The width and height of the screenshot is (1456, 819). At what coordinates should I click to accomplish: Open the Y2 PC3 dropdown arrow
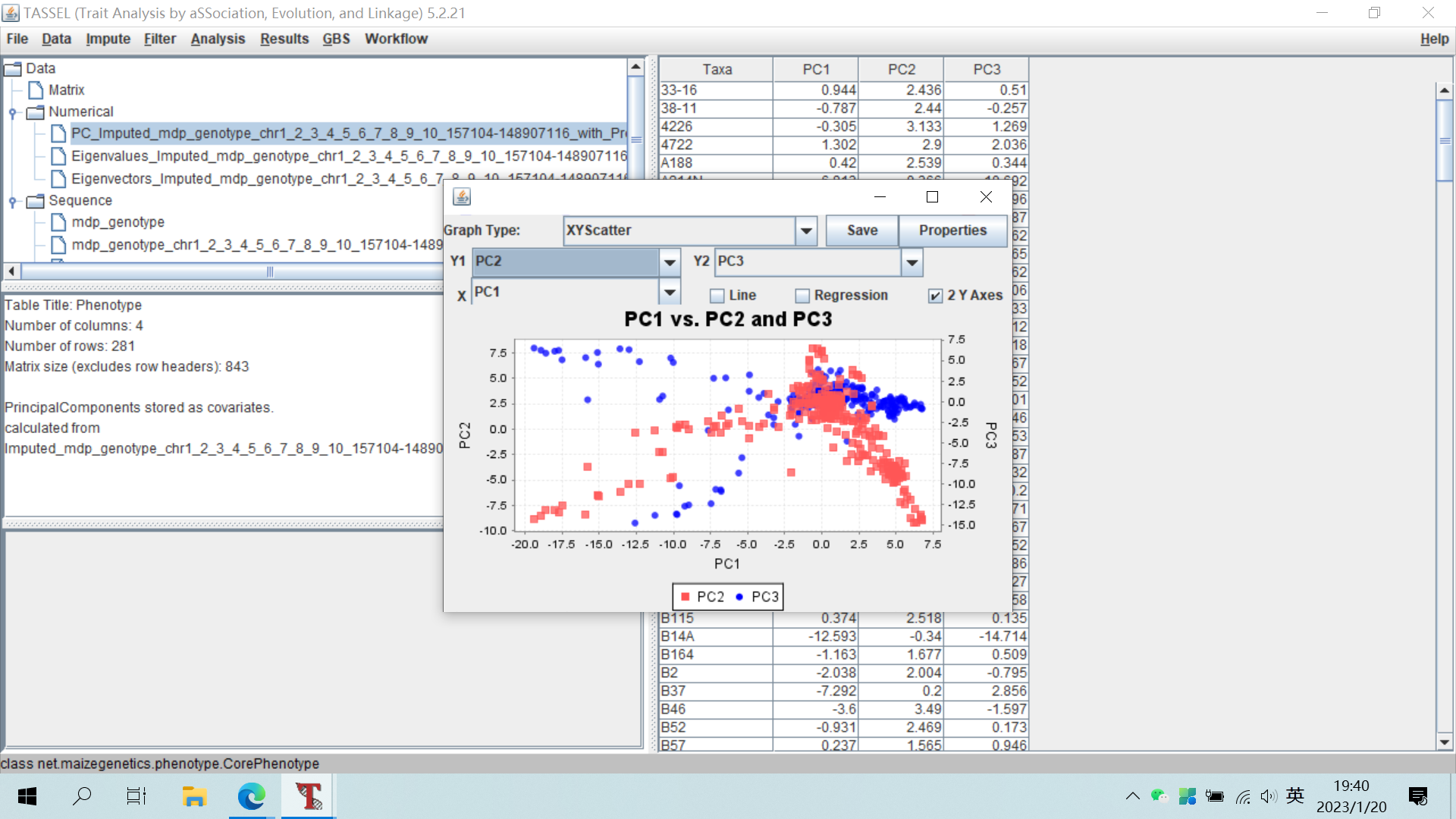click(912, 262)
